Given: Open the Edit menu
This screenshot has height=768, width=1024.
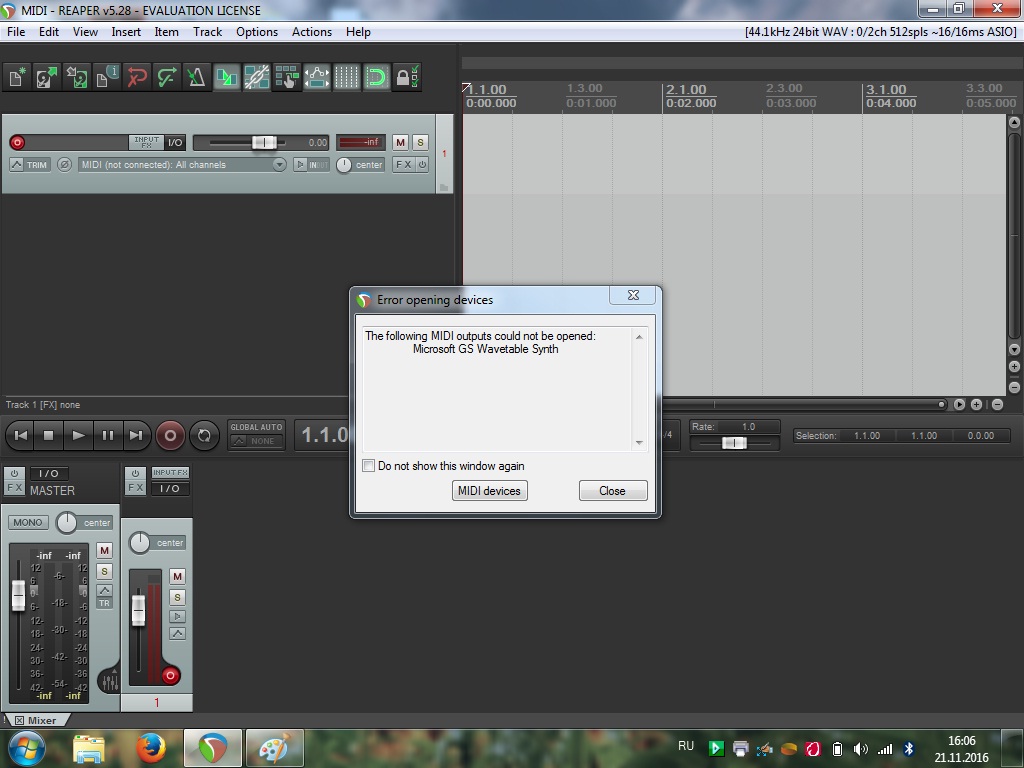Looking at the screenshot, I should [x=48, y=32].
